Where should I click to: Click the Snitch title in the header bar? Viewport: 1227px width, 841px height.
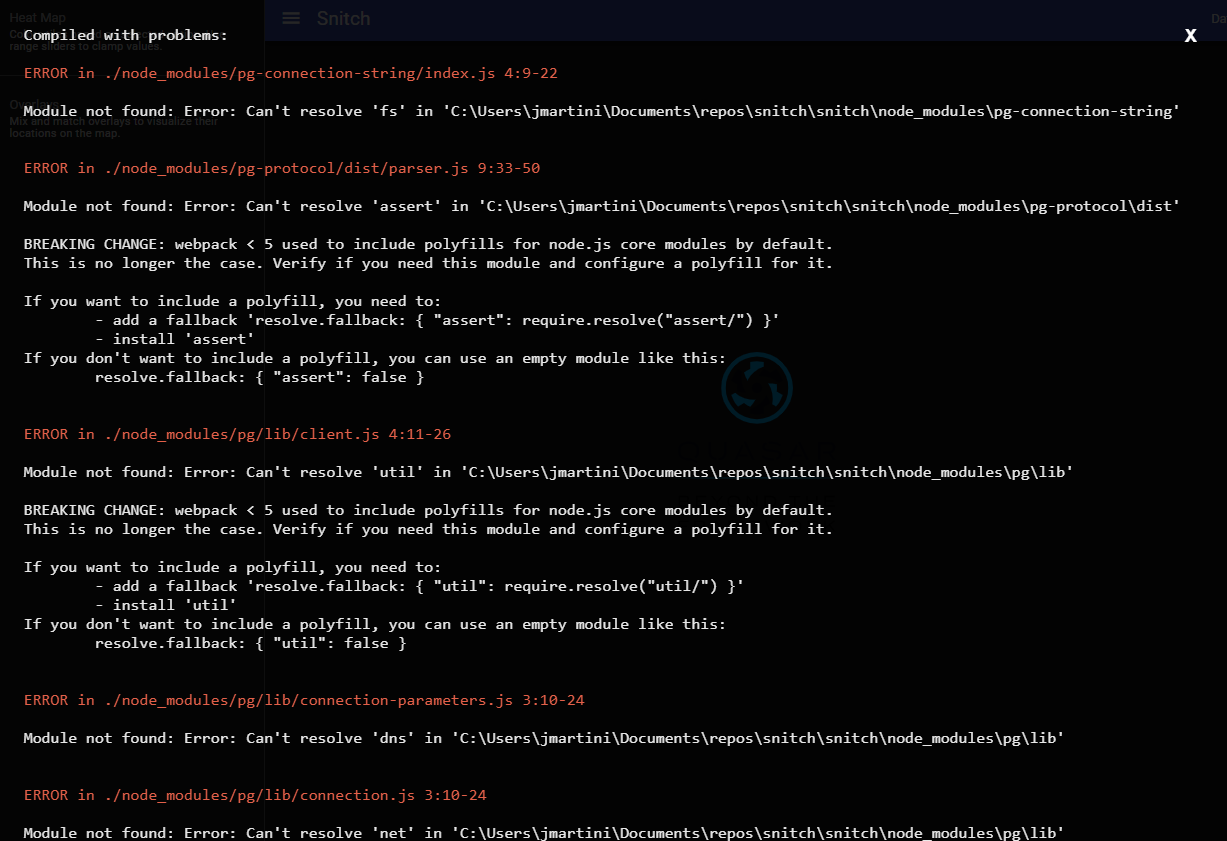[344, 18]
